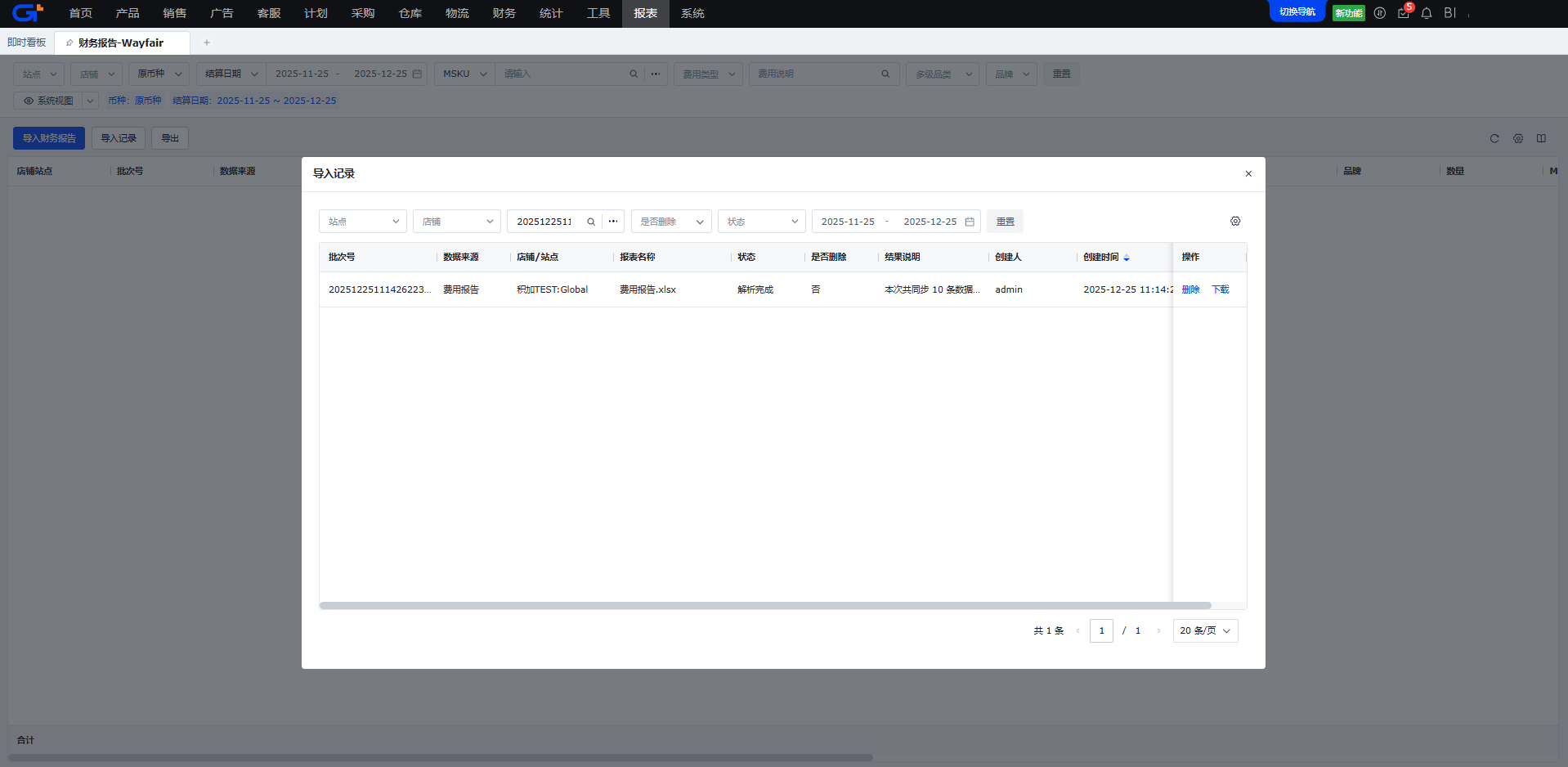The height and width of the screenshot is (767, 1568).
Task: Click 重置 button in background filter bar
Action: (1062, 74)
